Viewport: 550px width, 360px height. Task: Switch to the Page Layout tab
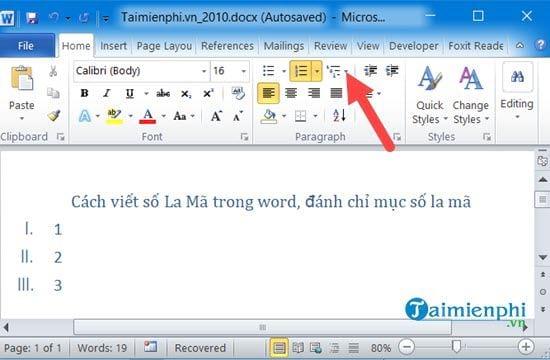[164, 46]
